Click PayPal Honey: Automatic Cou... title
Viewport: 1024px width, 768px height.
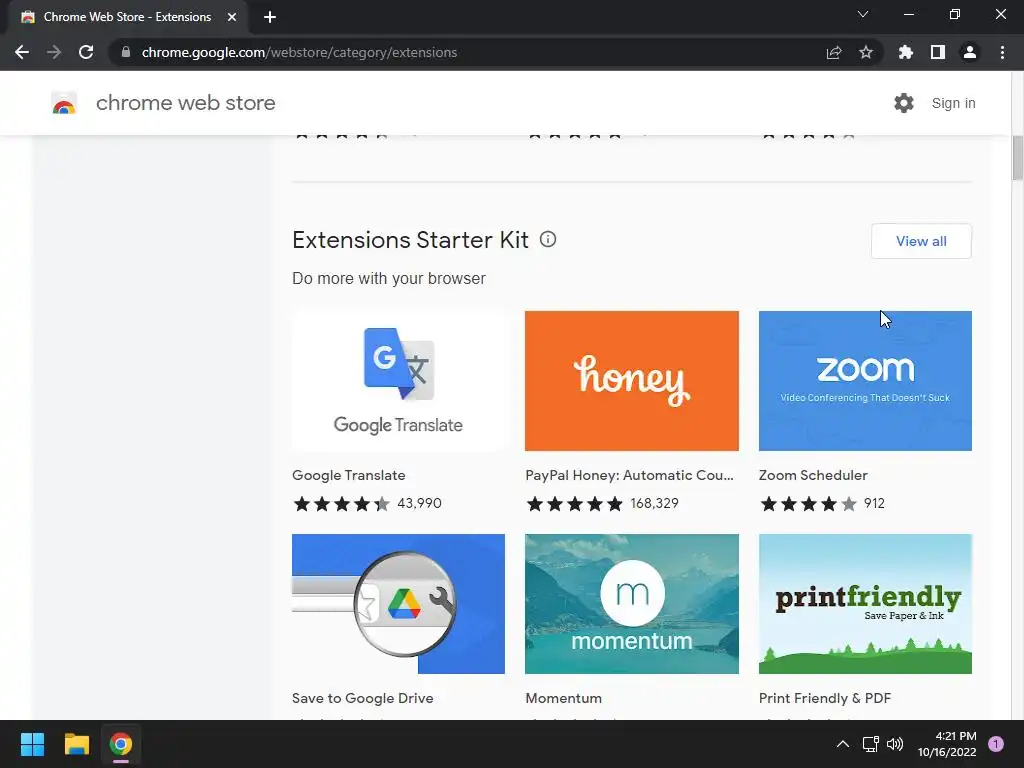pos(630,475)
